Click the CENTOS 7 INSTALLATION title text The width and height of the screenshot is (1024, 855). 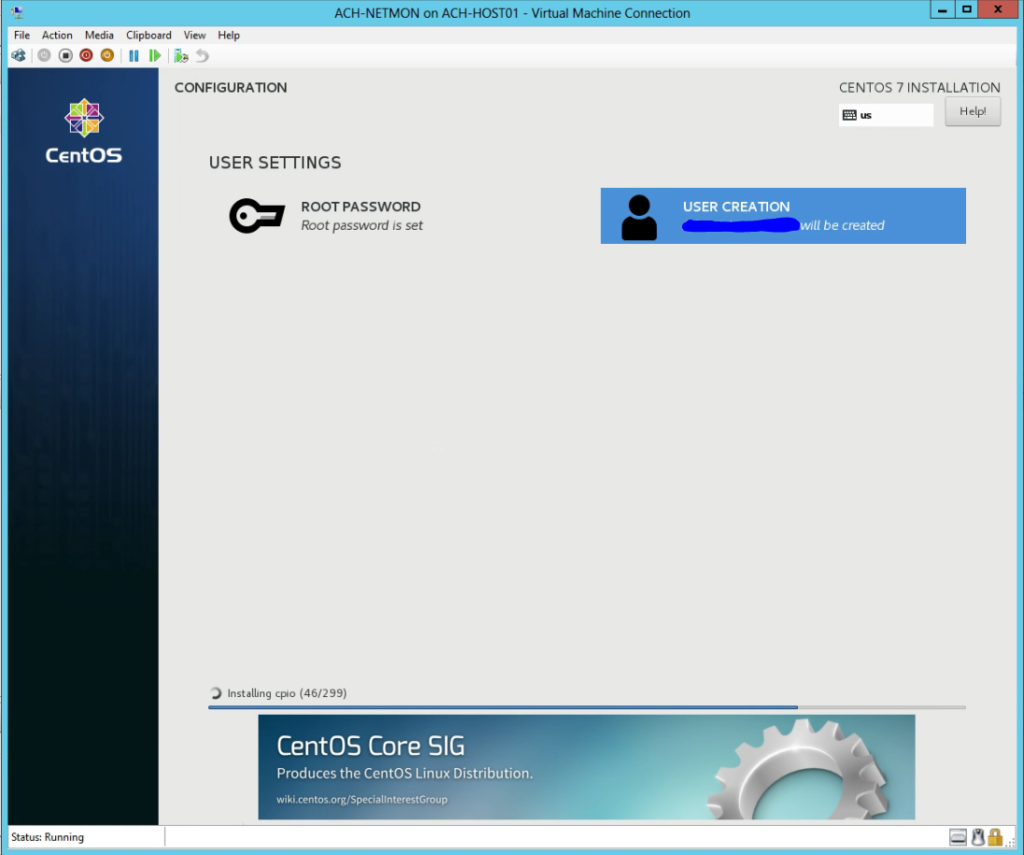920,88
